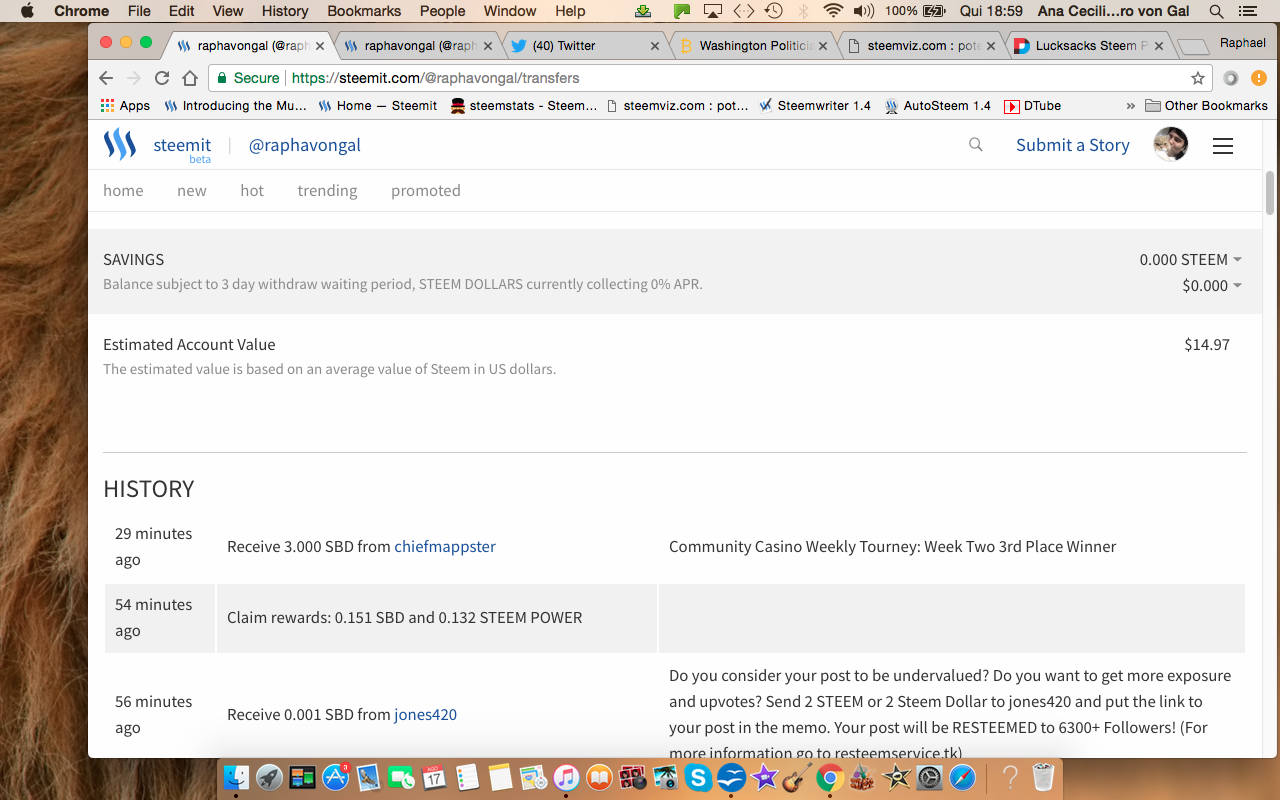Open the Apps bookmarks shortcut

click(125, 105)
